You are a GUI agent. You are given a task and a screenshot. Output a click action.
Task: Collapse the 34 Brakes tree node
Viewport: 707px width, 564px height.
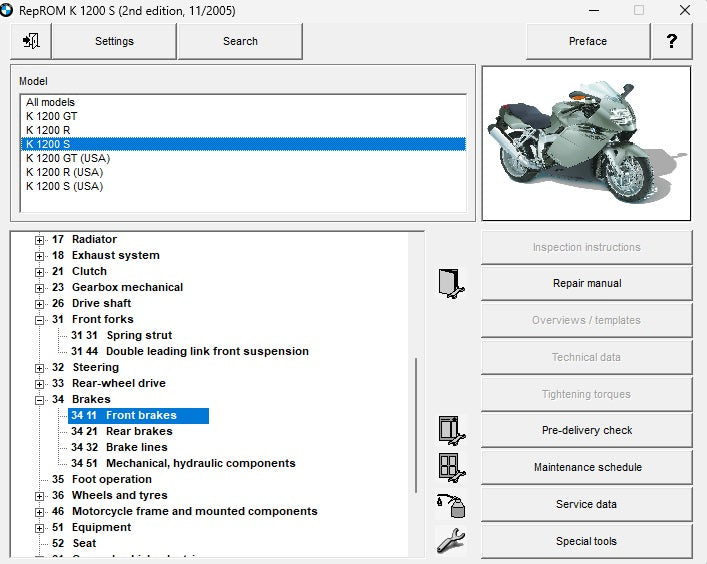40,400
